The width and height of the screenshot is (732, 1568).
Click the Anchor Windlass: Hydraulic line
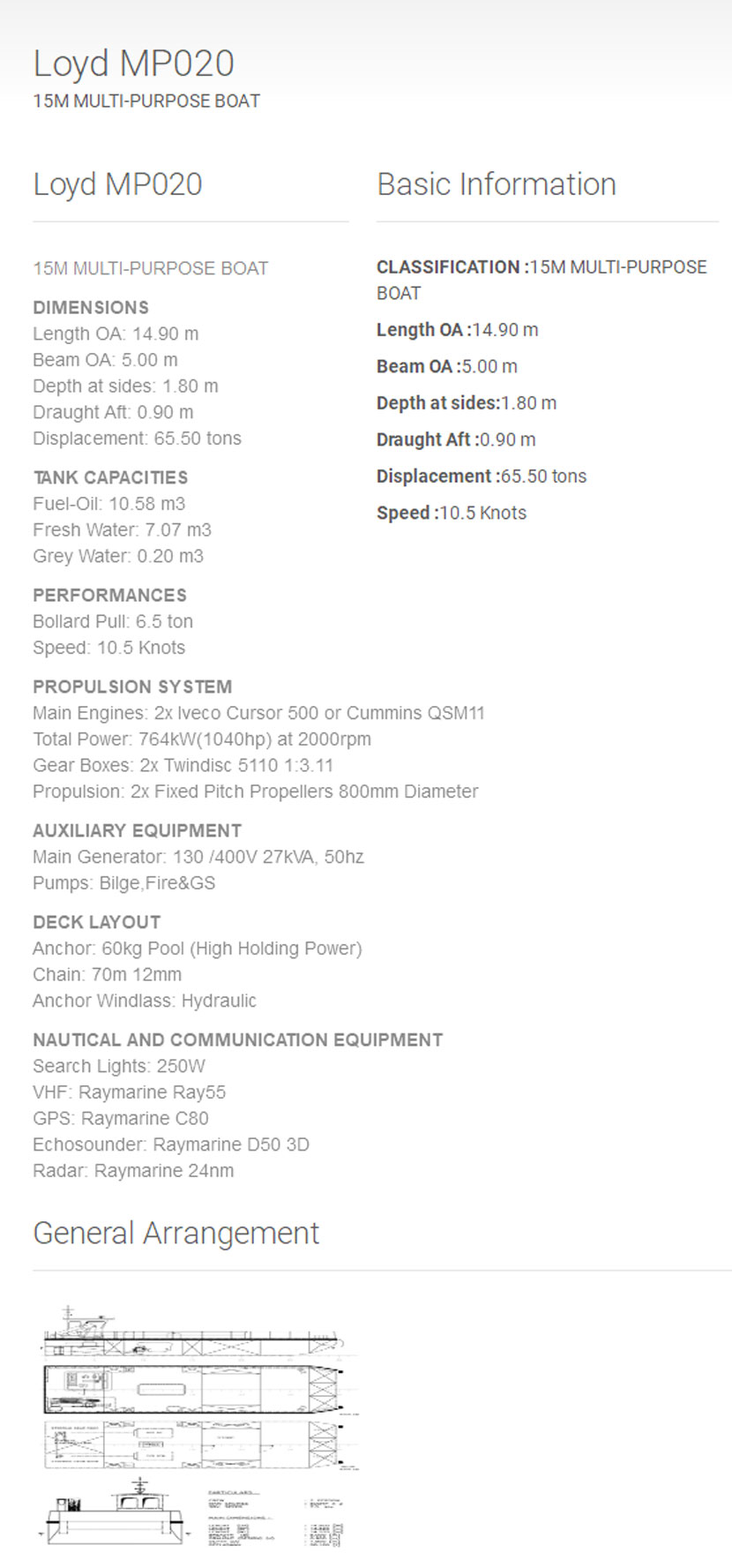tap(145, 1001)
